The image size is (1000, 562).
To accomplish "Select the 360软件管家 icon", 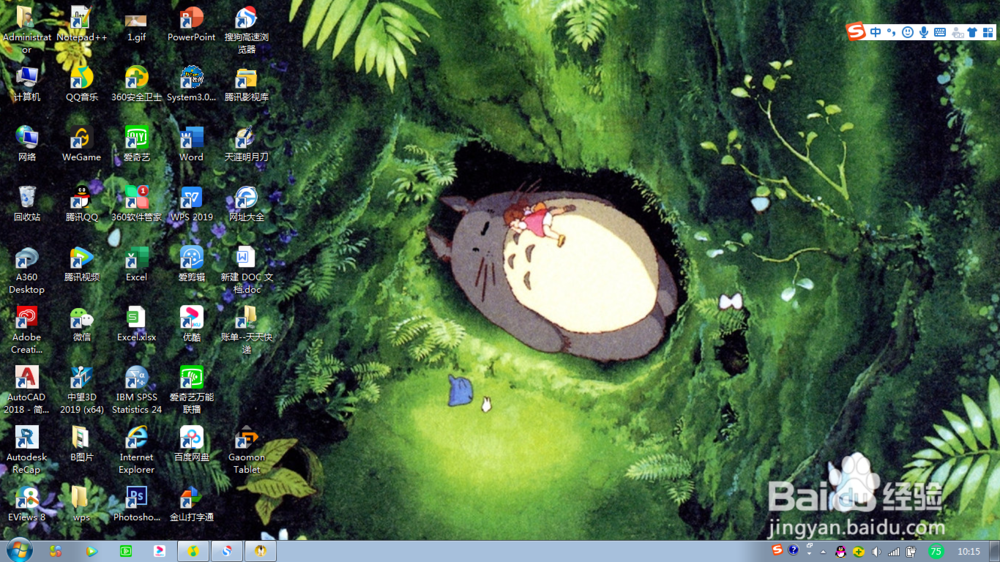I will coord(136,204).
